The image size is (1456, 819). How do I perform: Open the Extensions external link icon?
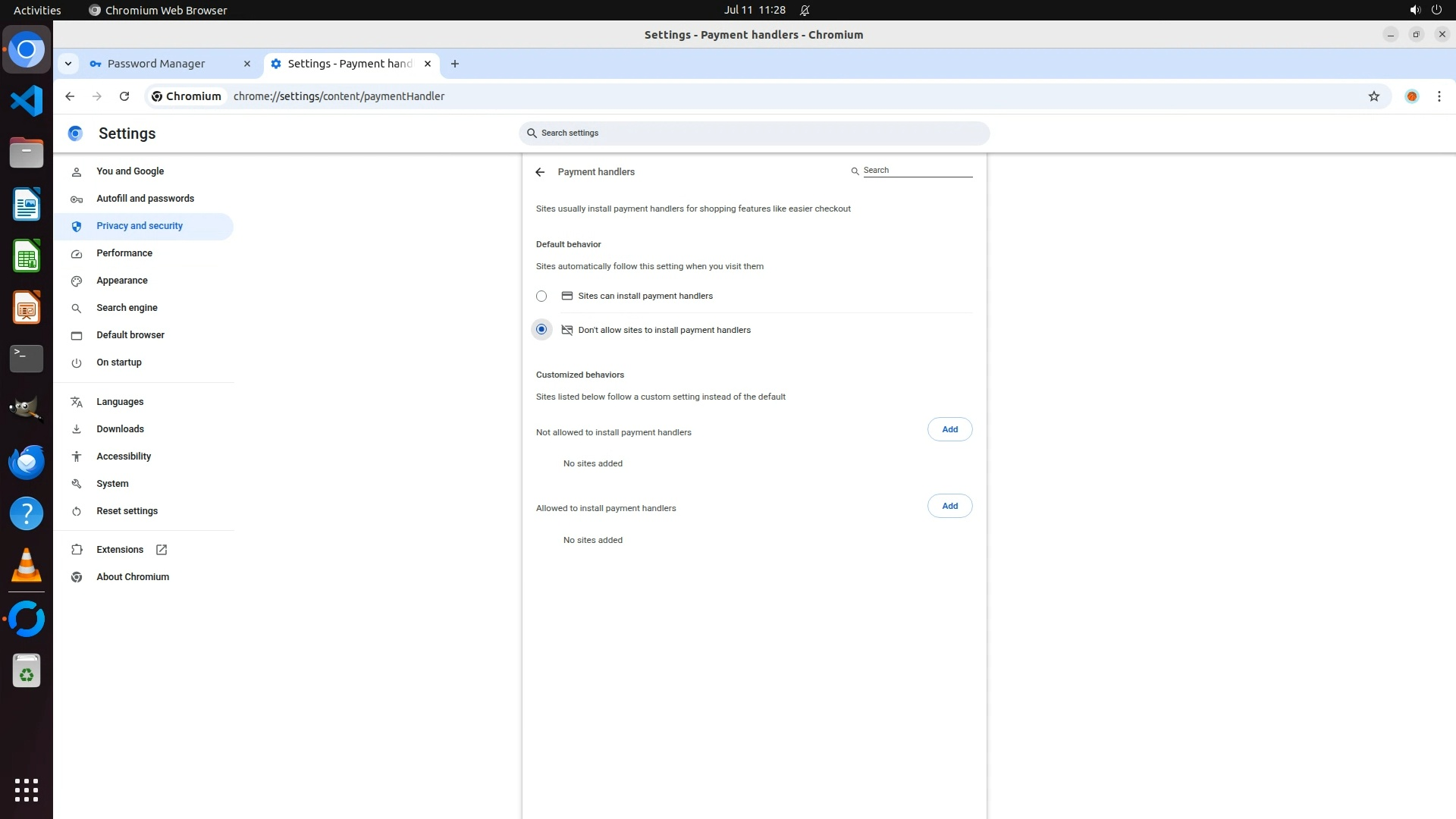click(162, 550)
